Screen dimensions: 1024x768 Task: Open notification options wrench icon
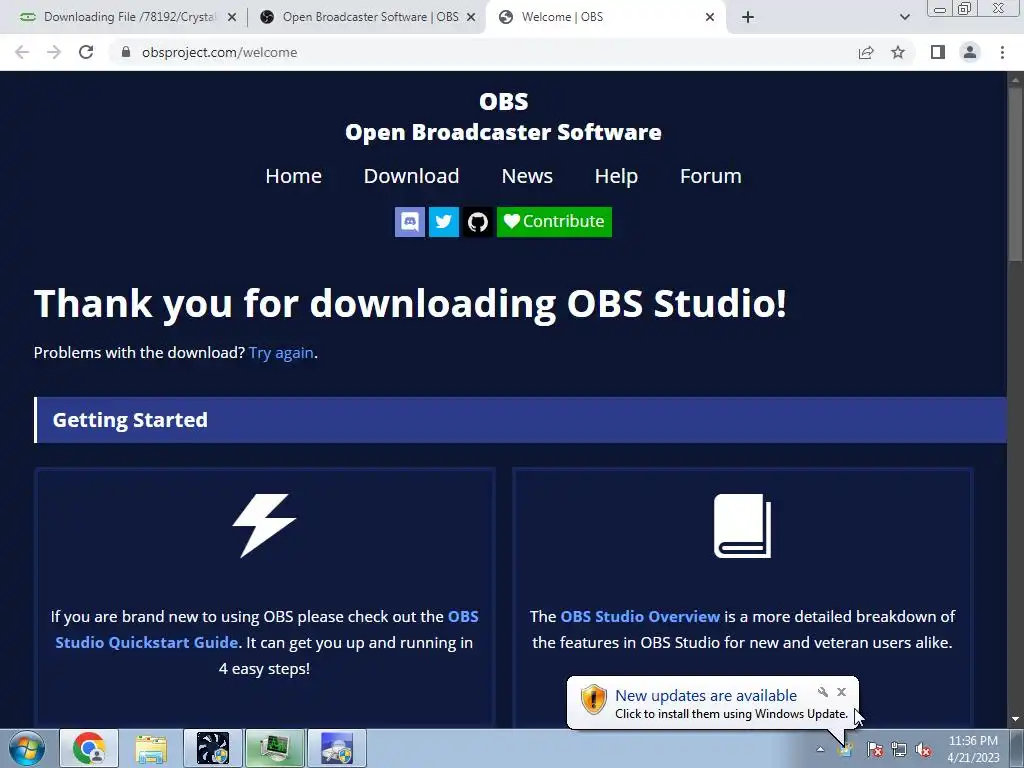point(823,692)
